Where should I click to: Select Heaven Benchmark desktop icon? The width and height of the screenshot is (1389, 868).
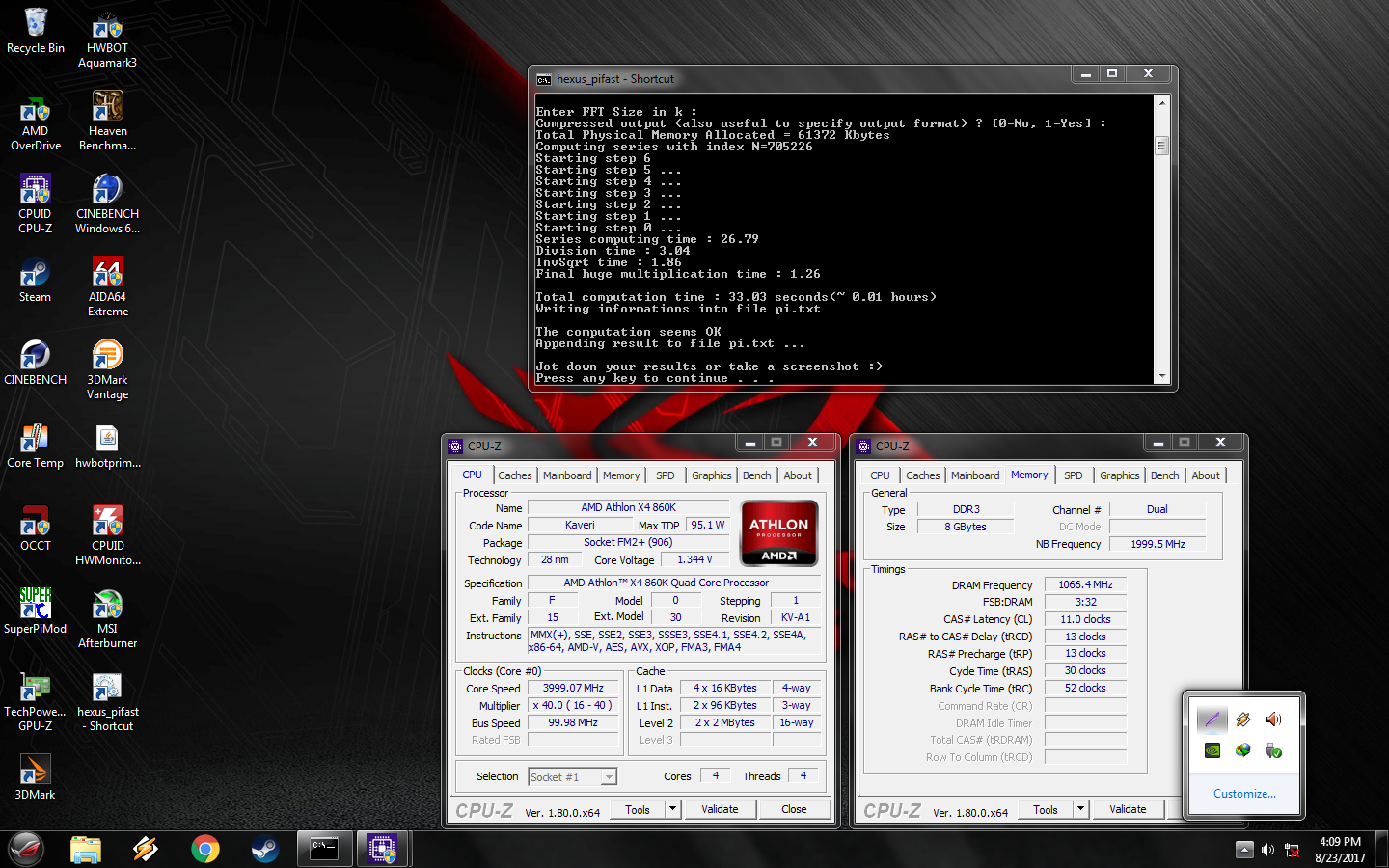[107, 122]
